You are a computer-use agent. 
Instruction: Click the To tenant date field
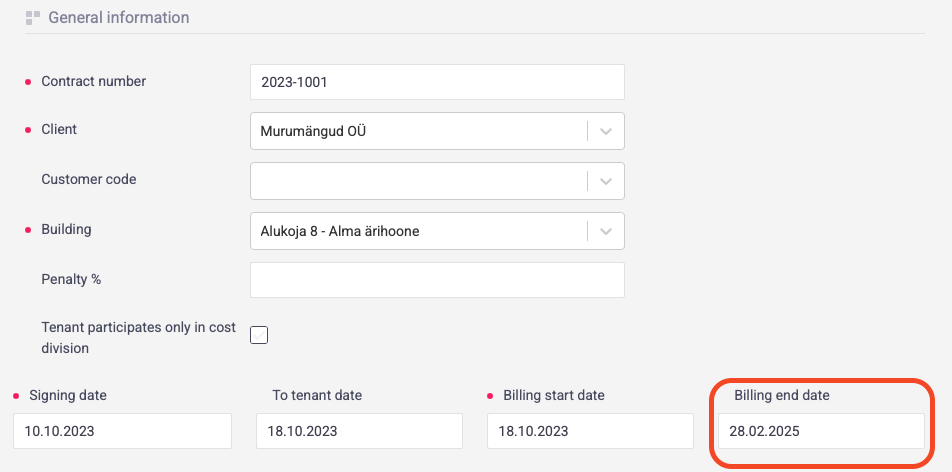359,431
